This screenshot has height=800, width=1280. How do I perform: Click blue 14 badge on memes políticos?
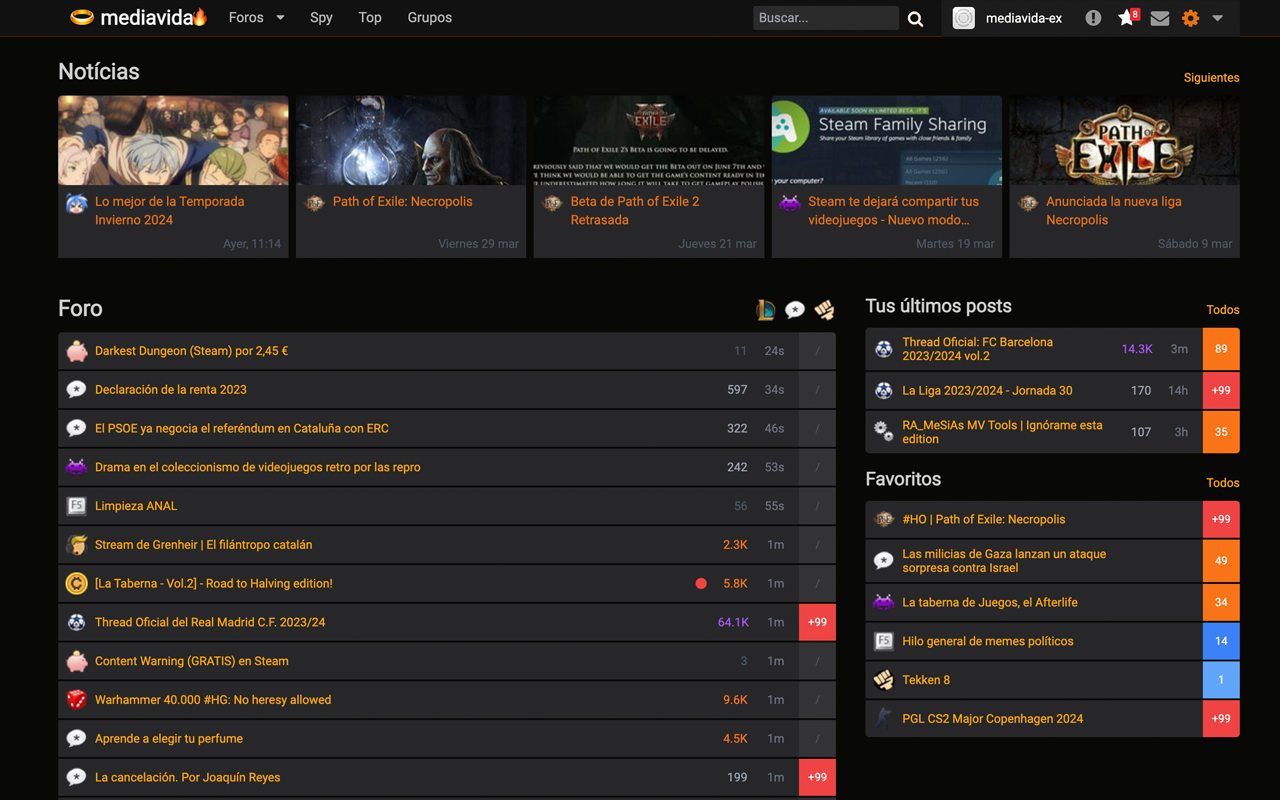(1221, 641)
